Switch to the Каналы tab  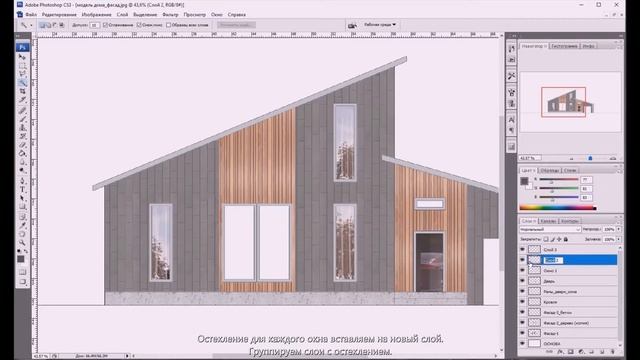tap(548, 221)
